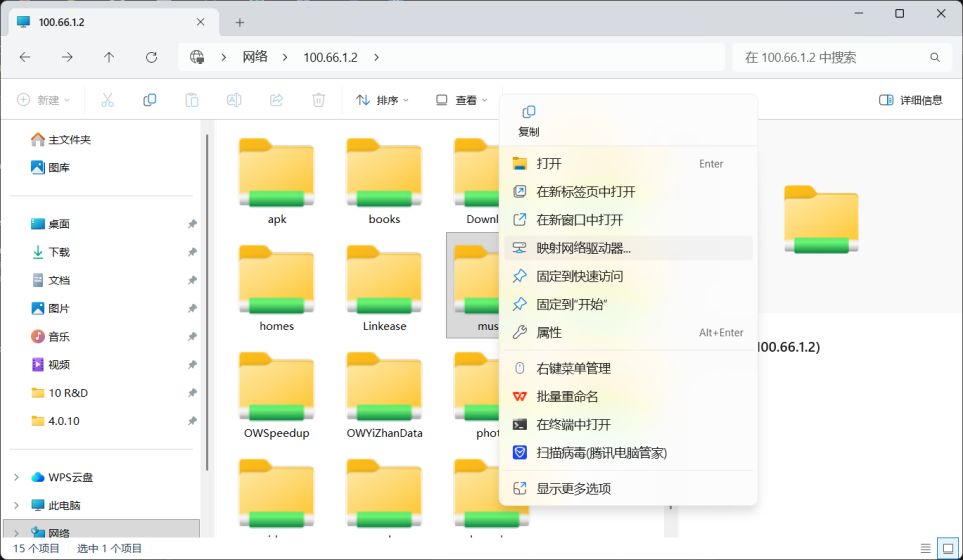Viewport: 963px width, 560px height.
Task: Switch to details list view in status bar
Action: point(925,548)
